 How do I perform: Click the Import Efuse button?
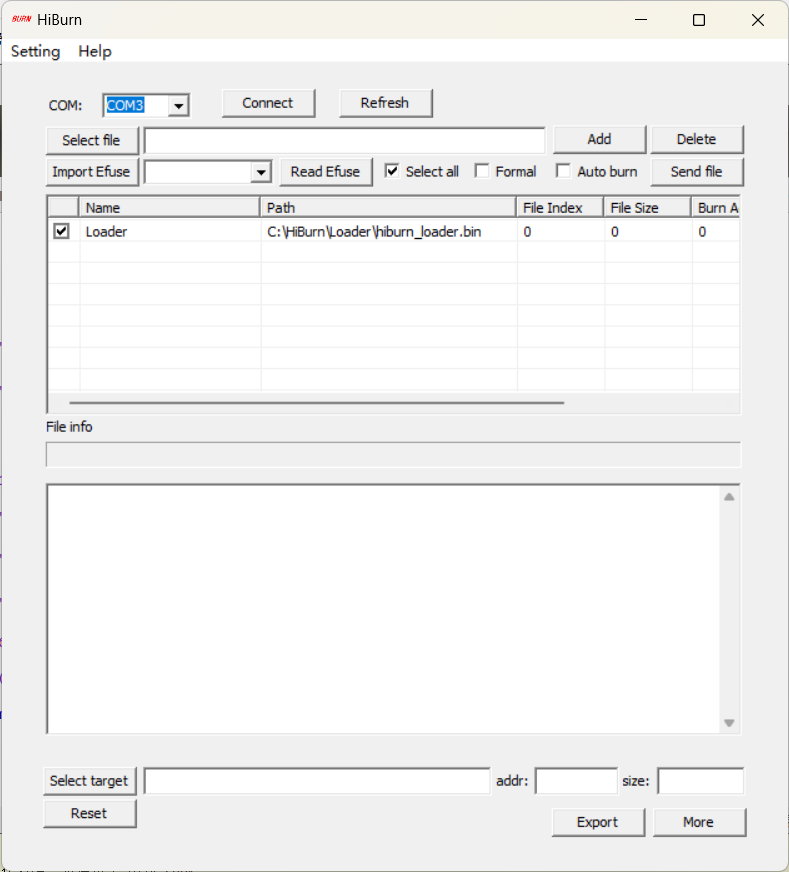[x=92, y=172]
